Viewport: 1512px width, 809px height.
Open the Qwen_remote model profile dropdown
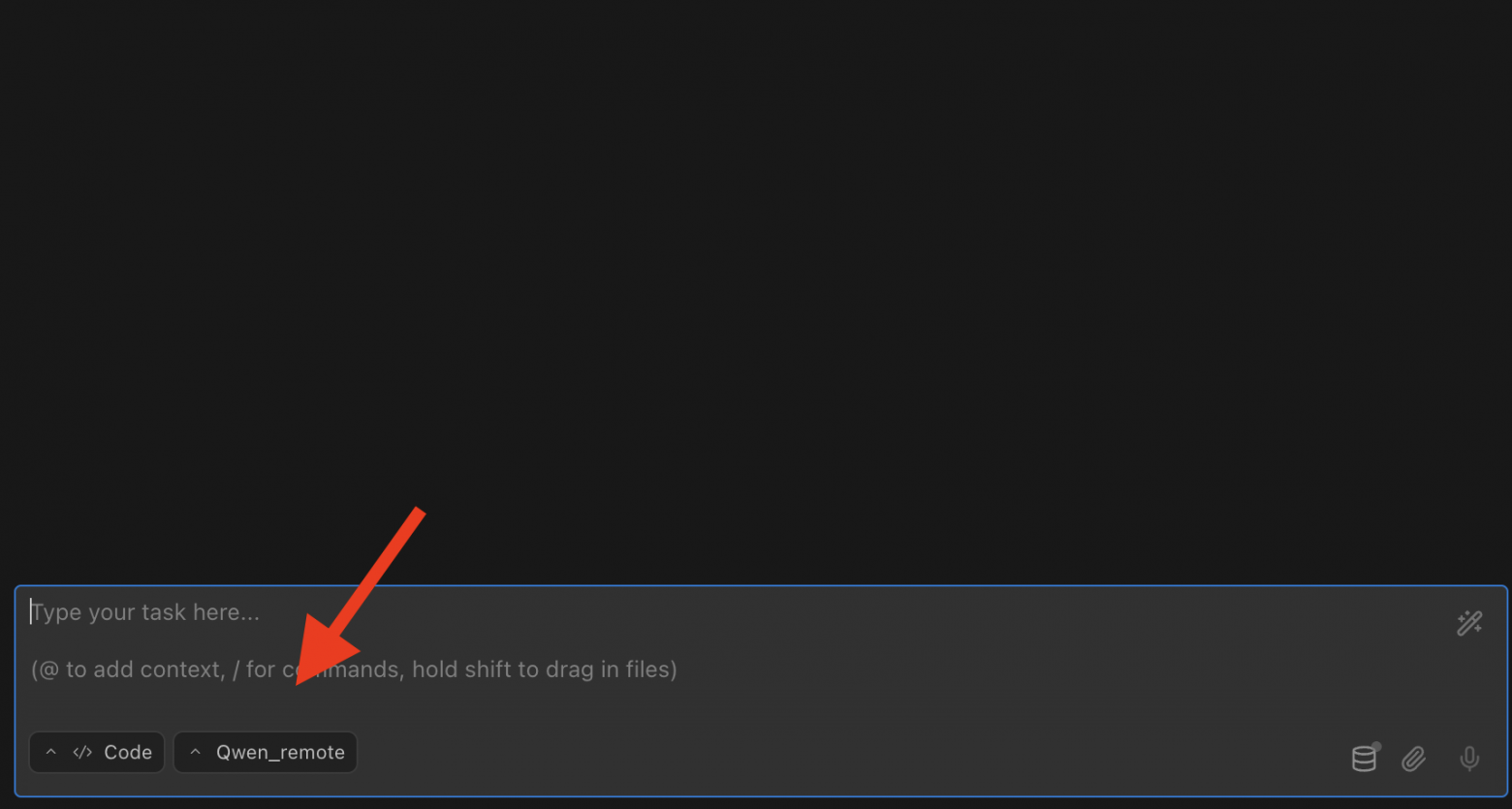pos(266,752)
